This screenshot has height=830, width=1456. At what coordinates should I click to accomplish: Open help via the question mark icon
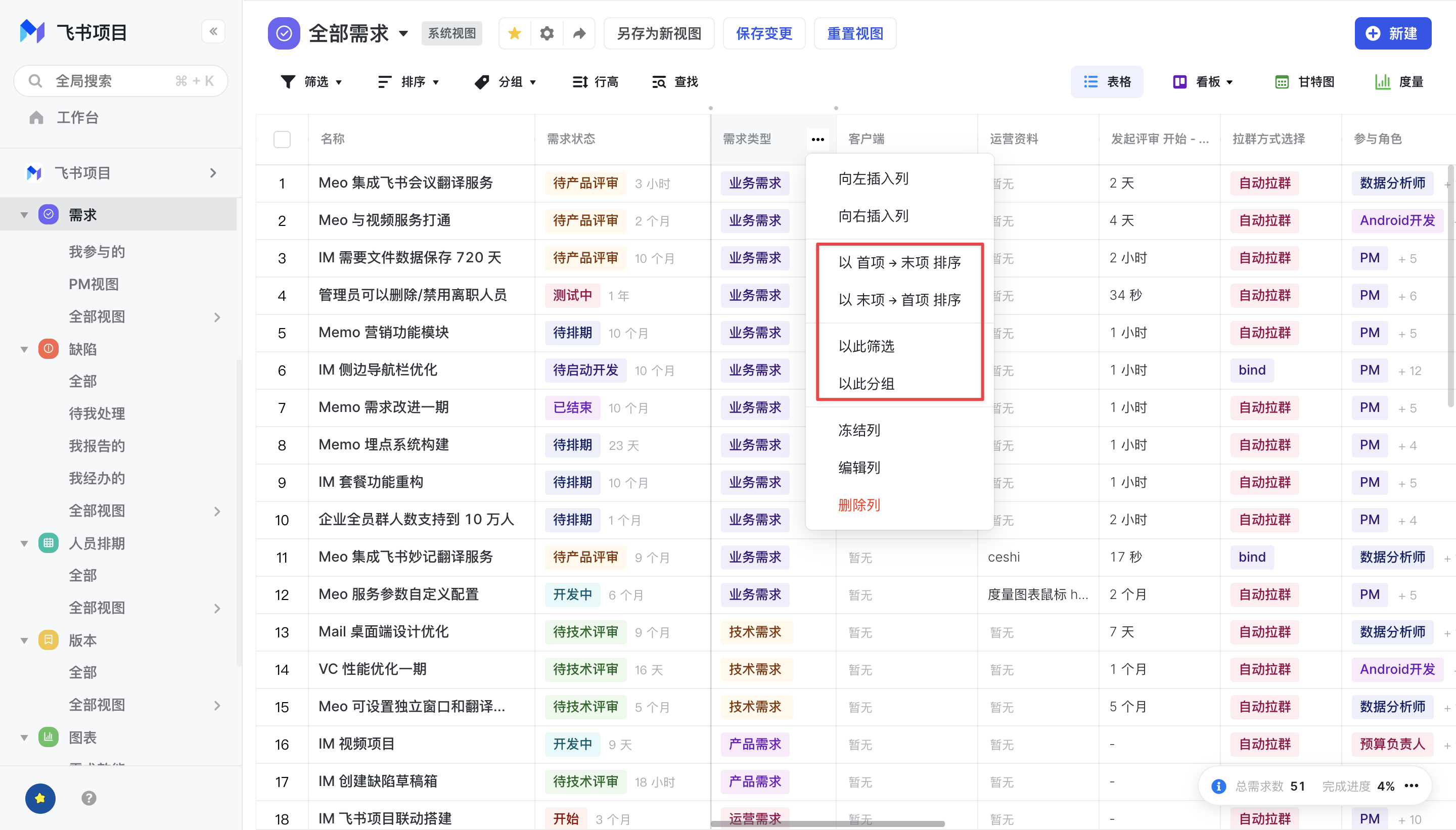89,798
